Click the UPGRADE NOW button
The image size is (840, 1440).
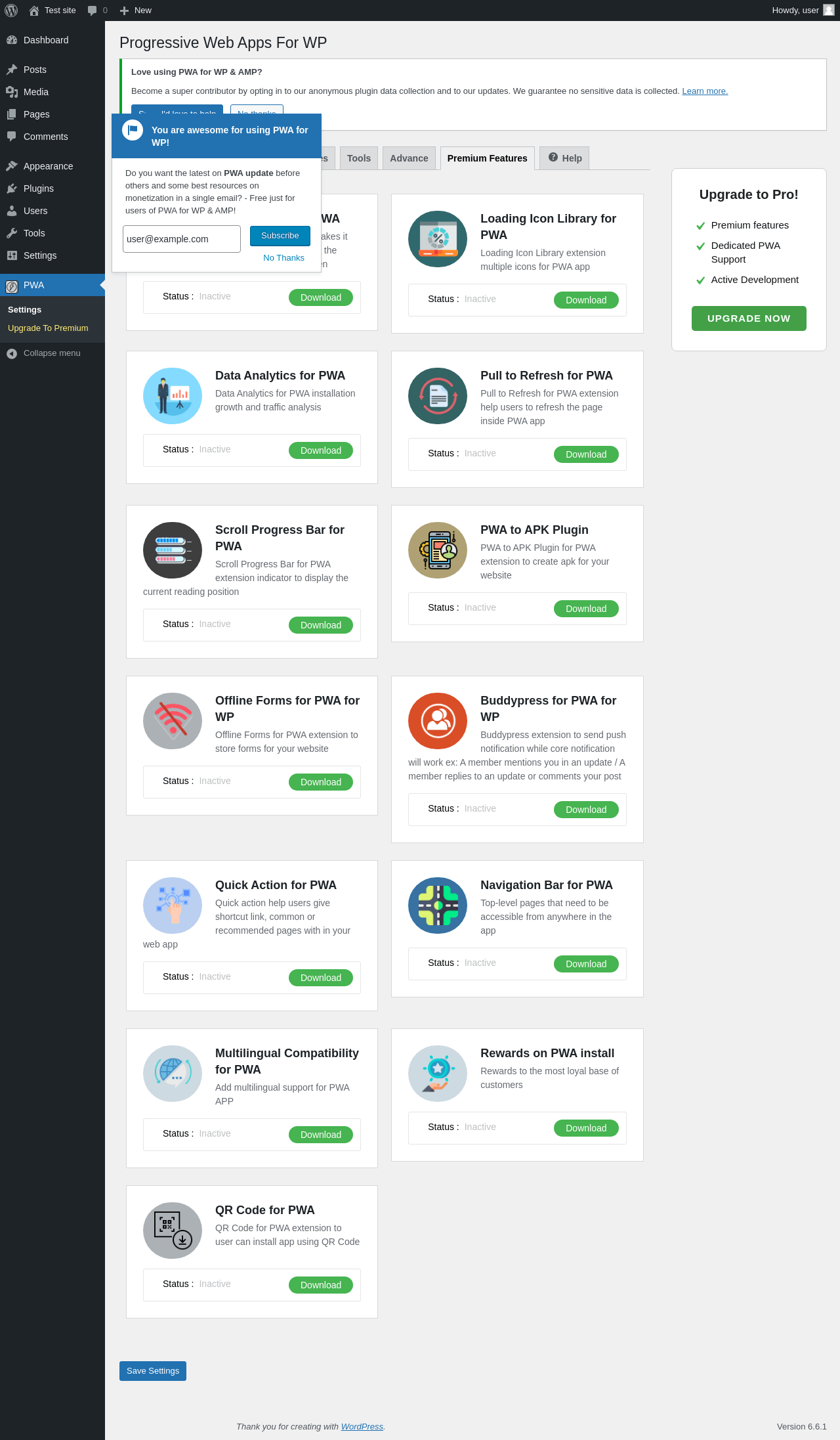[749, 318]
